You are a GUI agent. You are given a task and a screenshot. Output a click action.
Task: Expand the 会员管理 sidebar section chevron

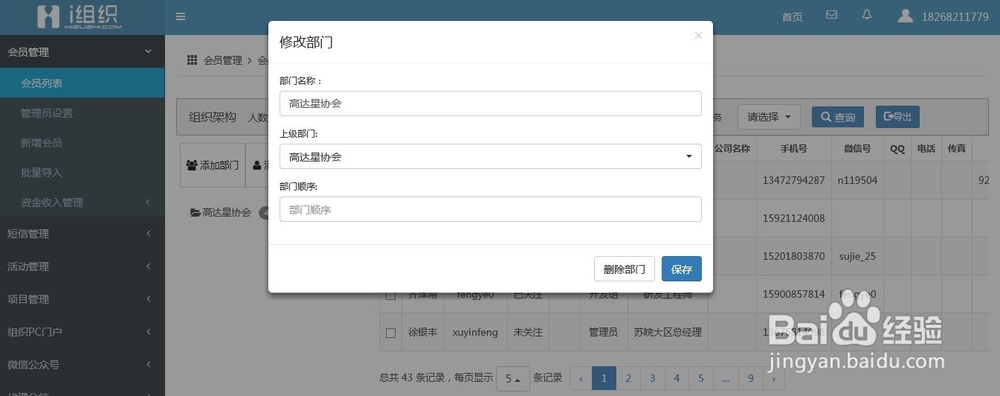tap(148, 52)
